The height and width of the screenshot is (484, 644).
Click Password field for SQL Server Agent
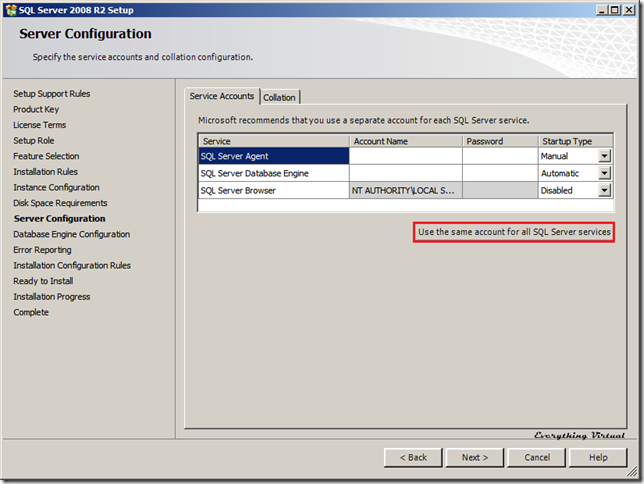(500, 156)
